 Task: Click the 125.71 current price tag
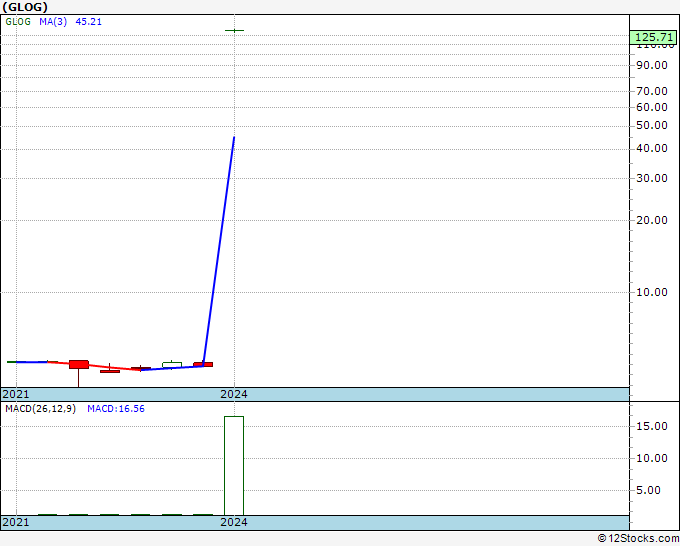tap(654, 37)
